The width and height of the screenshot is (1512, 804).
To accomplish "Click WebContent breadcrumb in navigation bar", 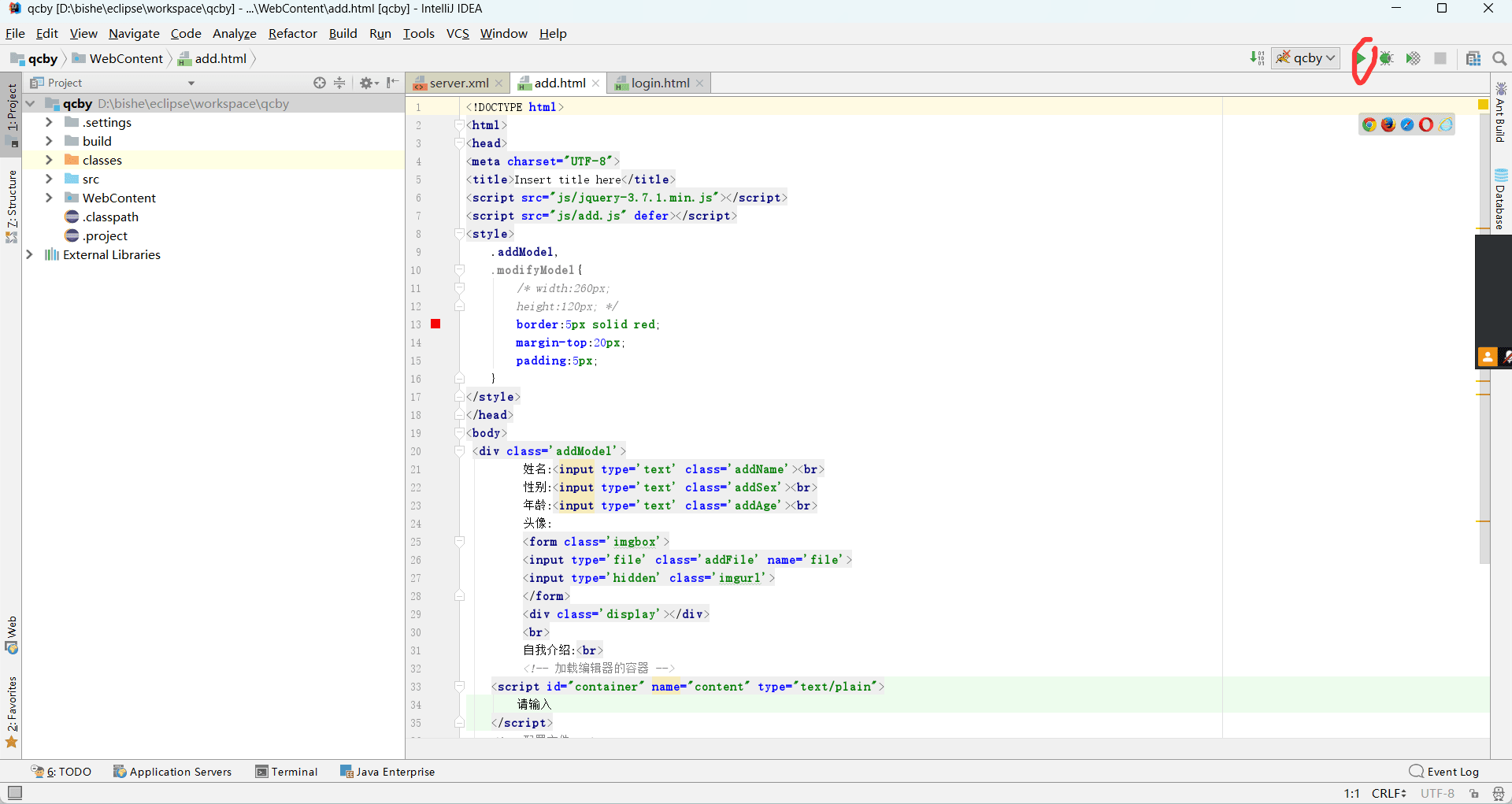I will [117, 58].
